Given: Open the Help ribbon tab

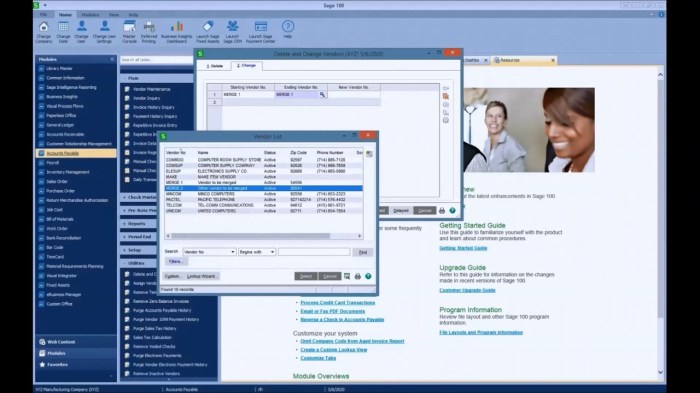Looking at the screenshot, I should point(133,15).
